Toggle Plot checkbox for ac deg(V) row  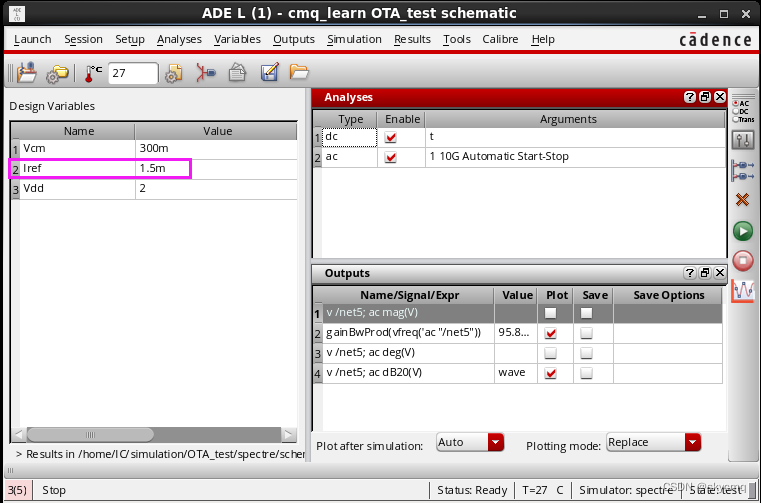pyautogui.click(x=550, y=353)
